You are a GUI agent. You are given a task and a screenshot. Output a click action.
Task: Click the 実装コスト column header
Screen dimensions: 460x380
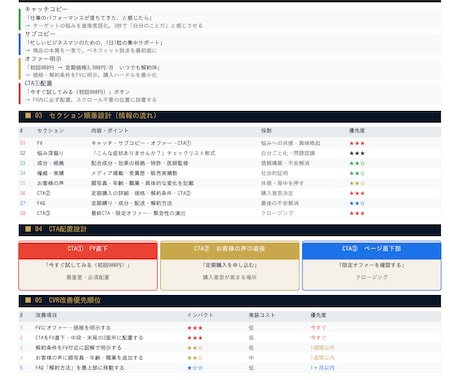(x=262, y=315)
